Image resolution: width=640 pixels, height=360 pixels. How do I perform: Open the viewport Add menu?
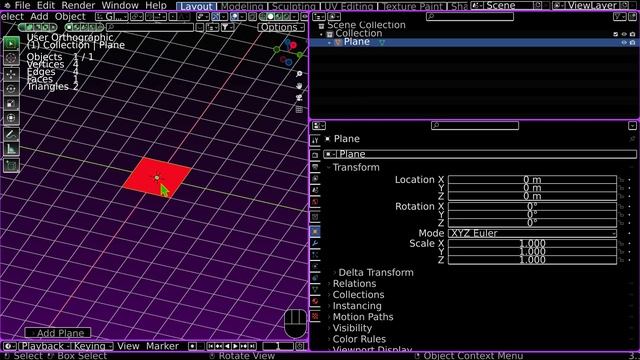(39, 17)
